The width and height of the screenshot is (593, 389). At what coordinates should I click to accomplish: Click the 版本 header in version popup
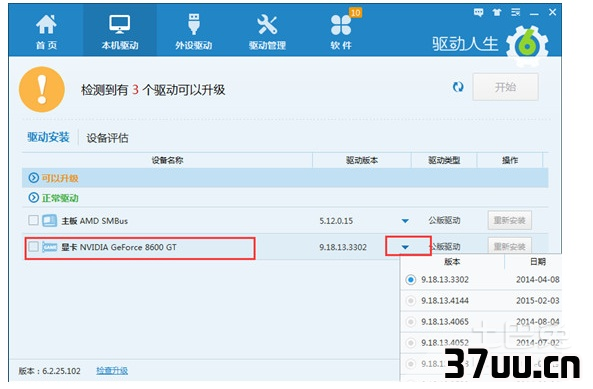(x=452, y=262)
